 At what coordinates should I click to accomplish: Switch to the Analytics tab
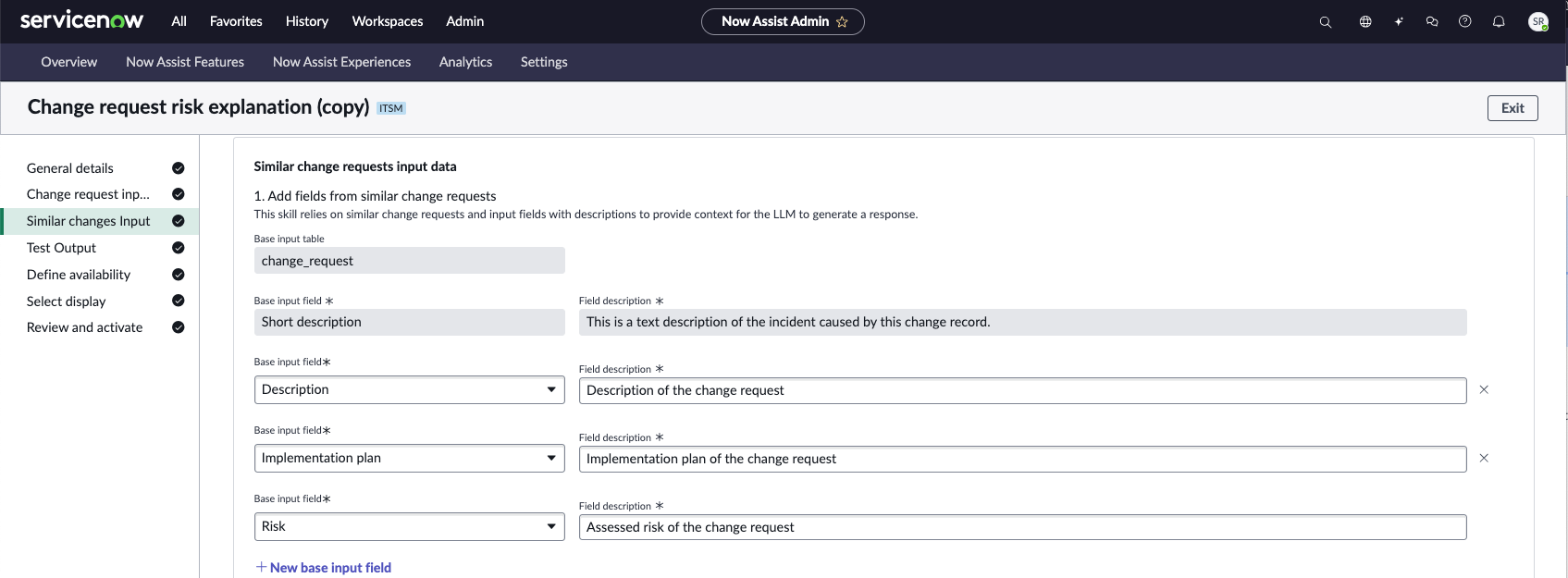[x=466, y=62]
